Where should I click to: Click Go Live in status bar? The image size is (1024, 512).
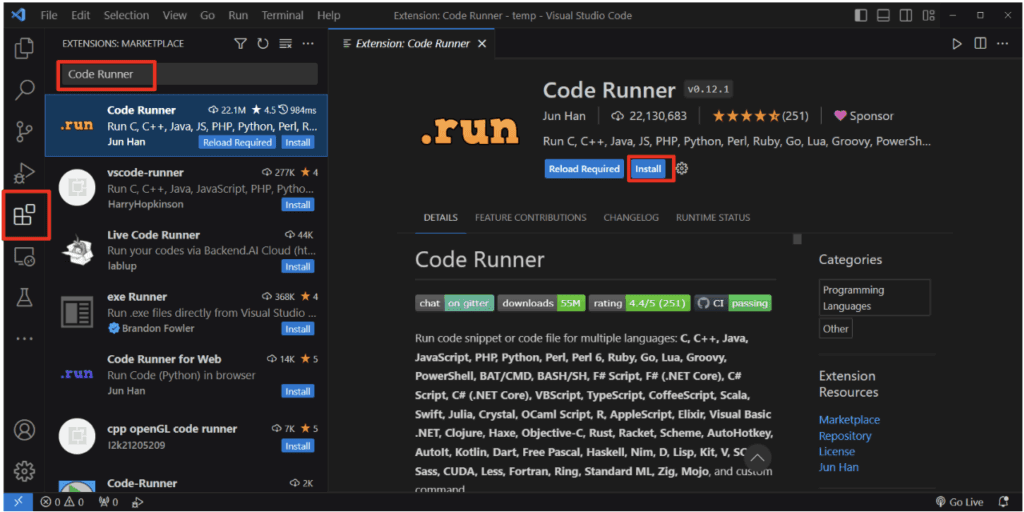tap(959, 502)
